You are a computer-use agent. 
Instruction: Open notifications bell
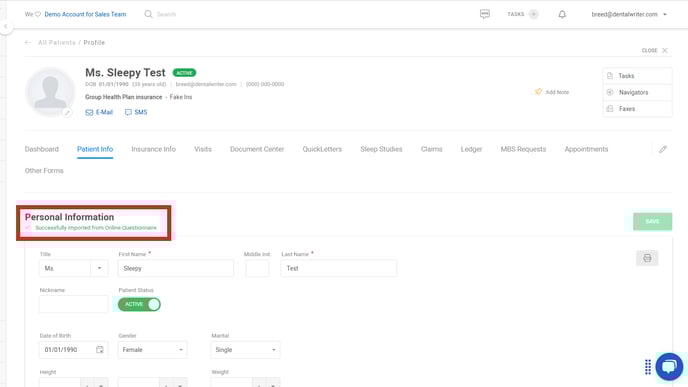(x=562, y=14)
